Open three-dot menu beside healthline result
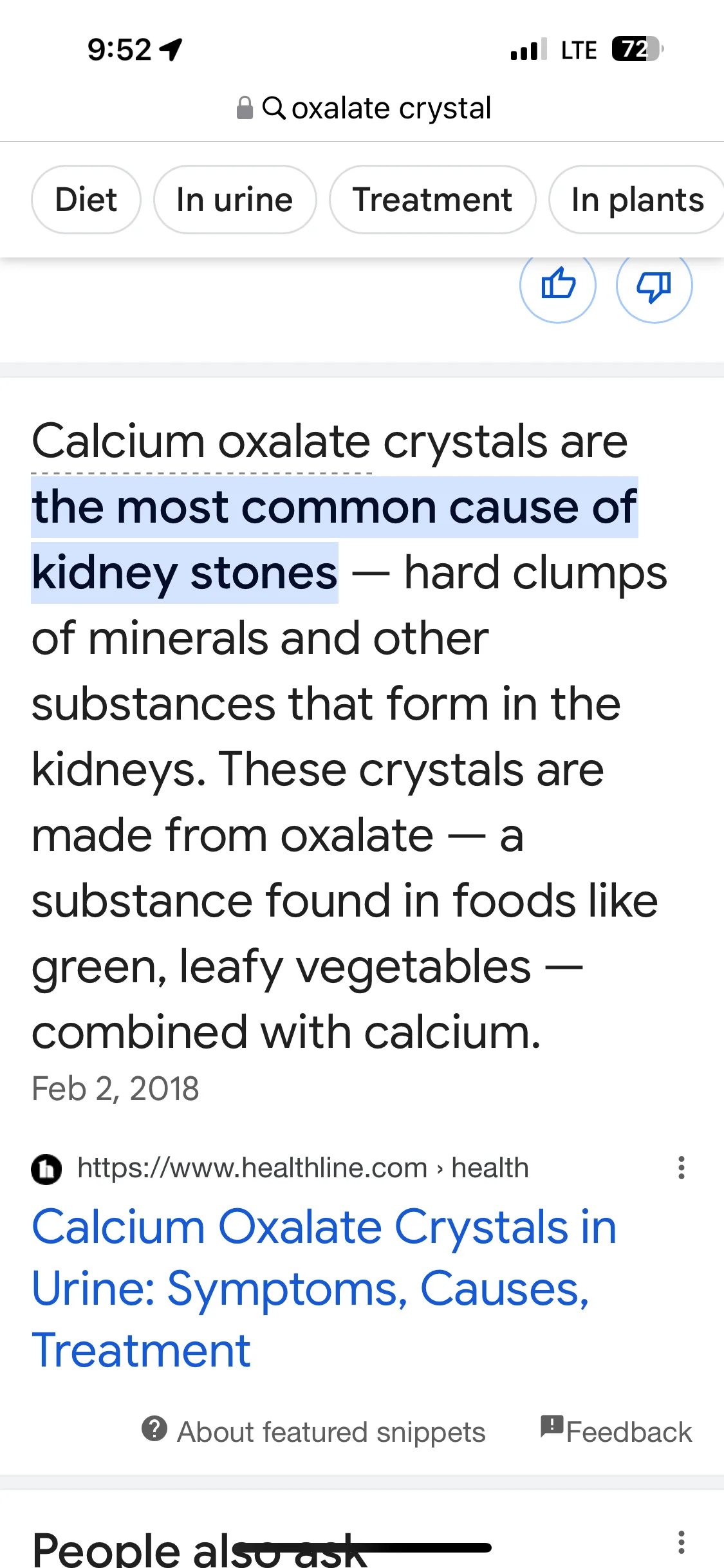The height and width of the screenshot is (1568, 724). (x=681, y=1168)
